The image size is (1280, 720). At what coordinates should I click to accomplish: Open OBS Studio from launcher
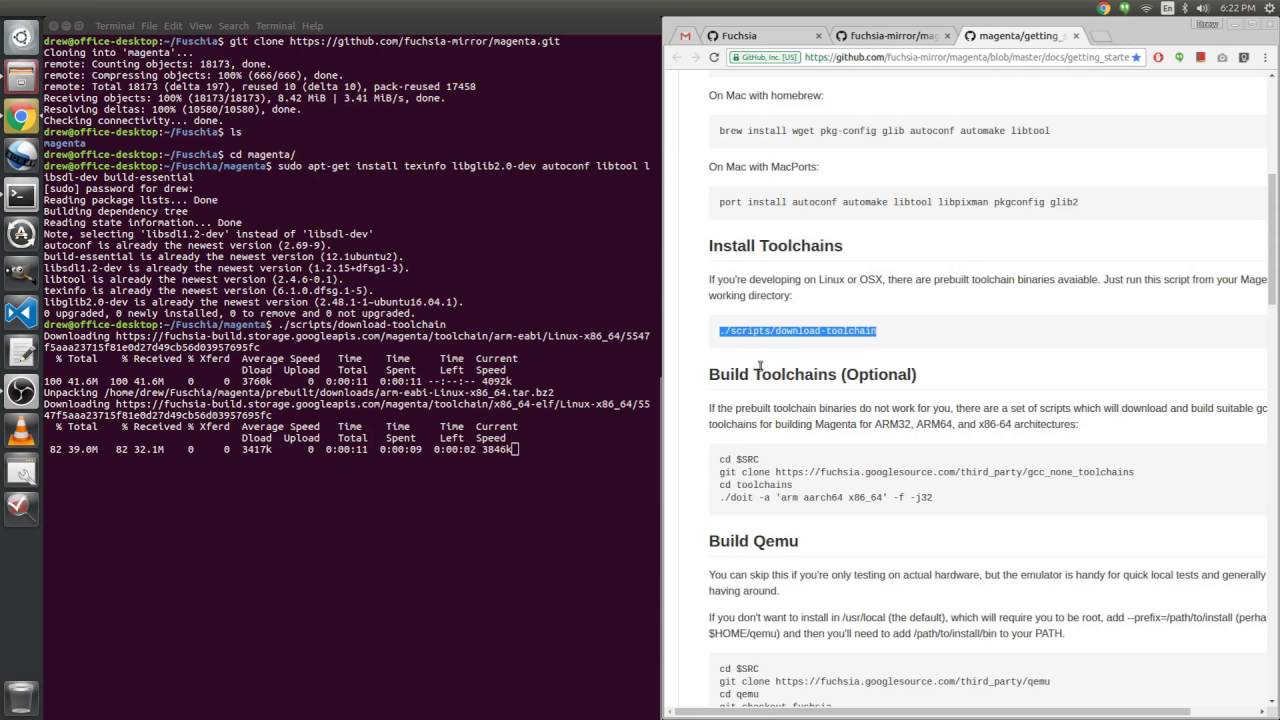[x=21, y=390]
